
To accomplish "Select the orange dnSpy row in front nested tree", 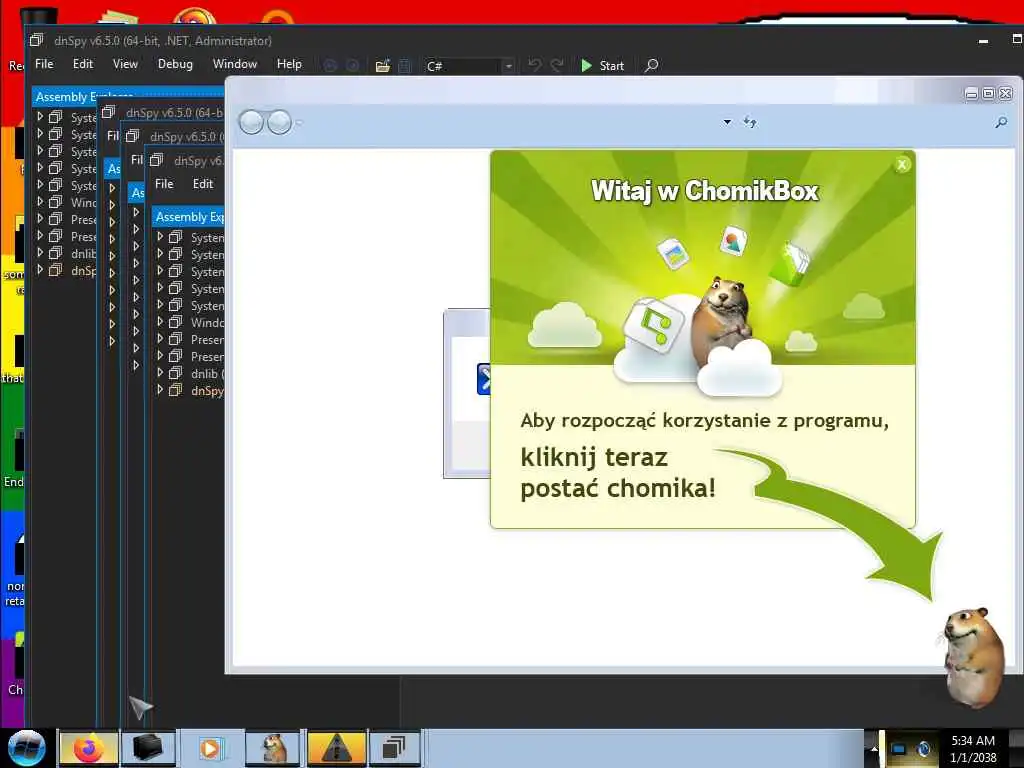I will click(189, 391).
